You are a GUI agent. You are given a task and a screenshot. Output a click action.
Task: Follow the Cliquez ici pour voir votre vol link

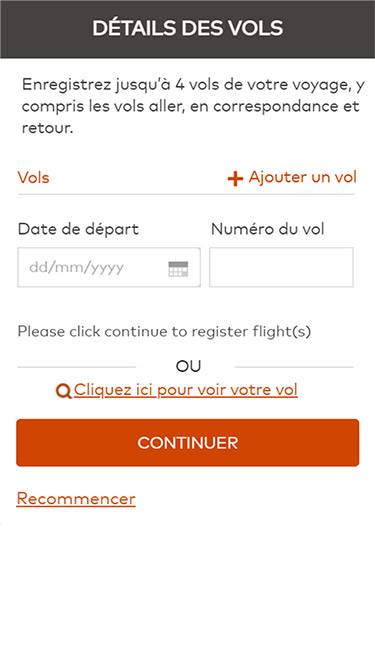(x=185, y=390)
